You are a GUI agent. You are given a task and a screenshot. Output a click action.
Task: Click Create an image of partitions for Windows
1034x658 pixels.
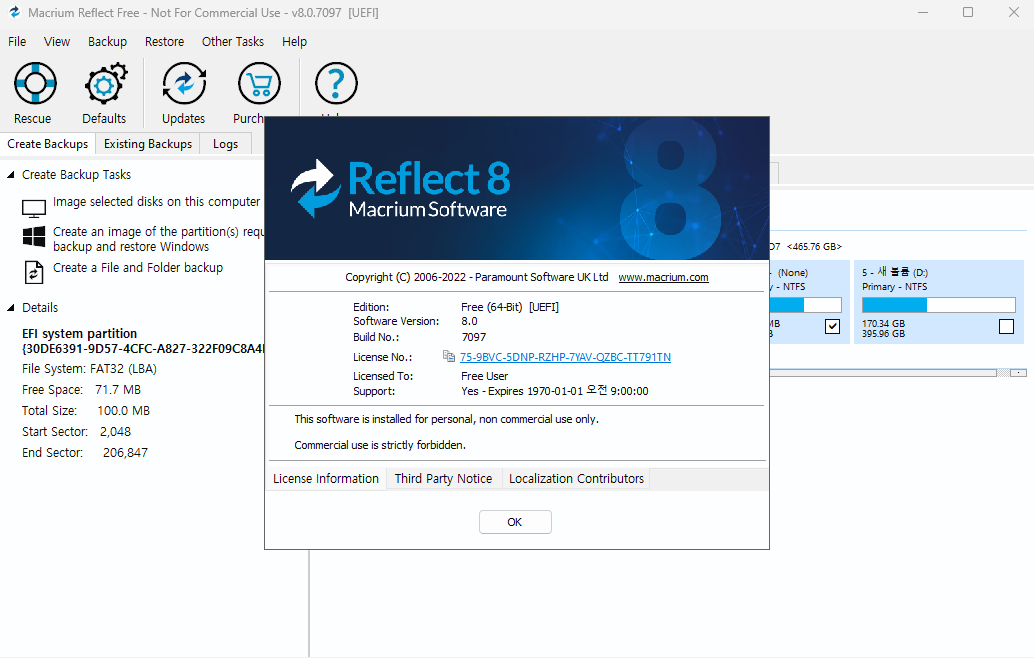(158, 239)
